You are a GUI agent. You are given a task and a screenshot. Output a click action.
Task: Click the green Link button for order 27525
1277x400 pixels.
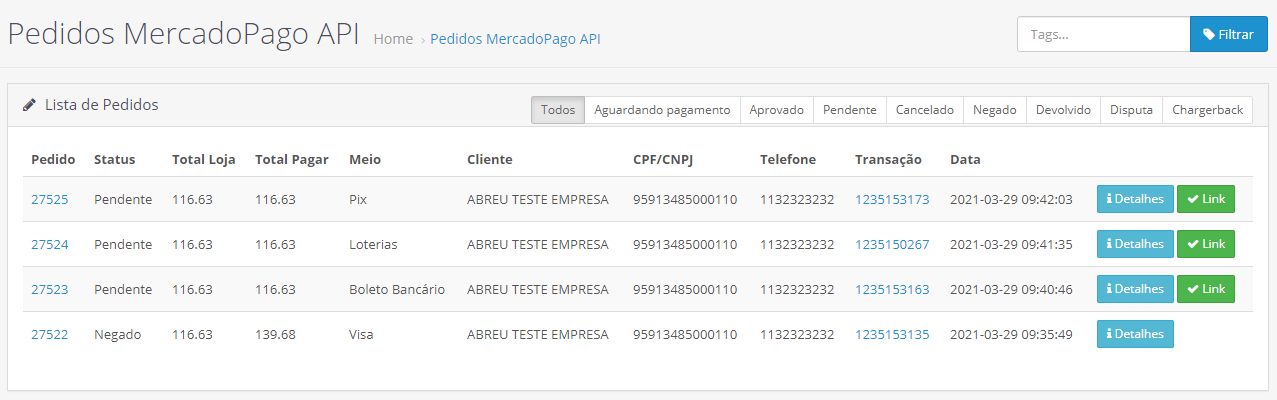1205,199
